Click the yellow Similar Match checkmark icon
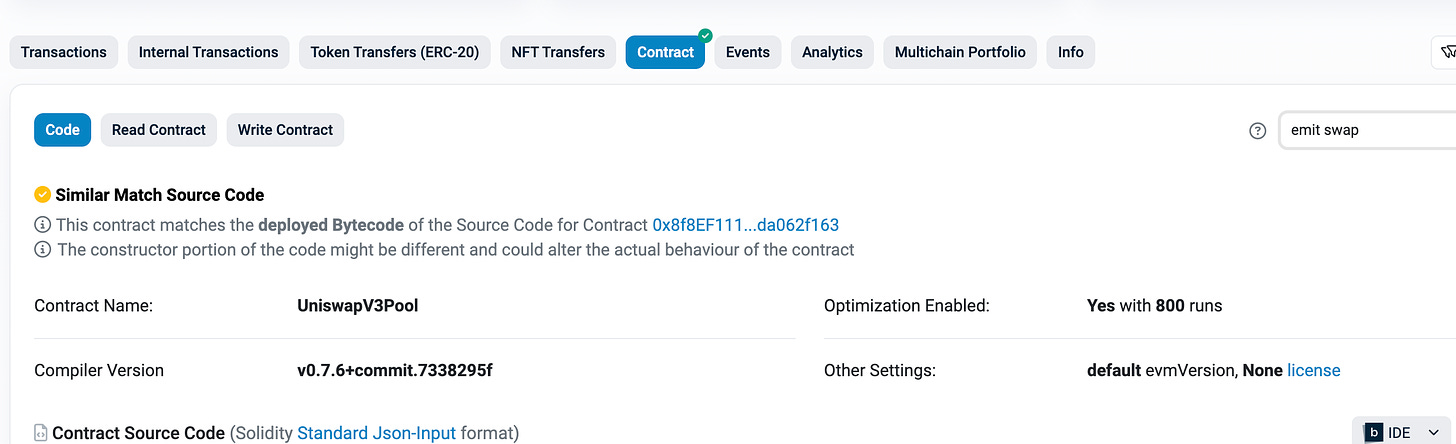The height and width of the screenshot is (444, 1456). pos(42,194)
